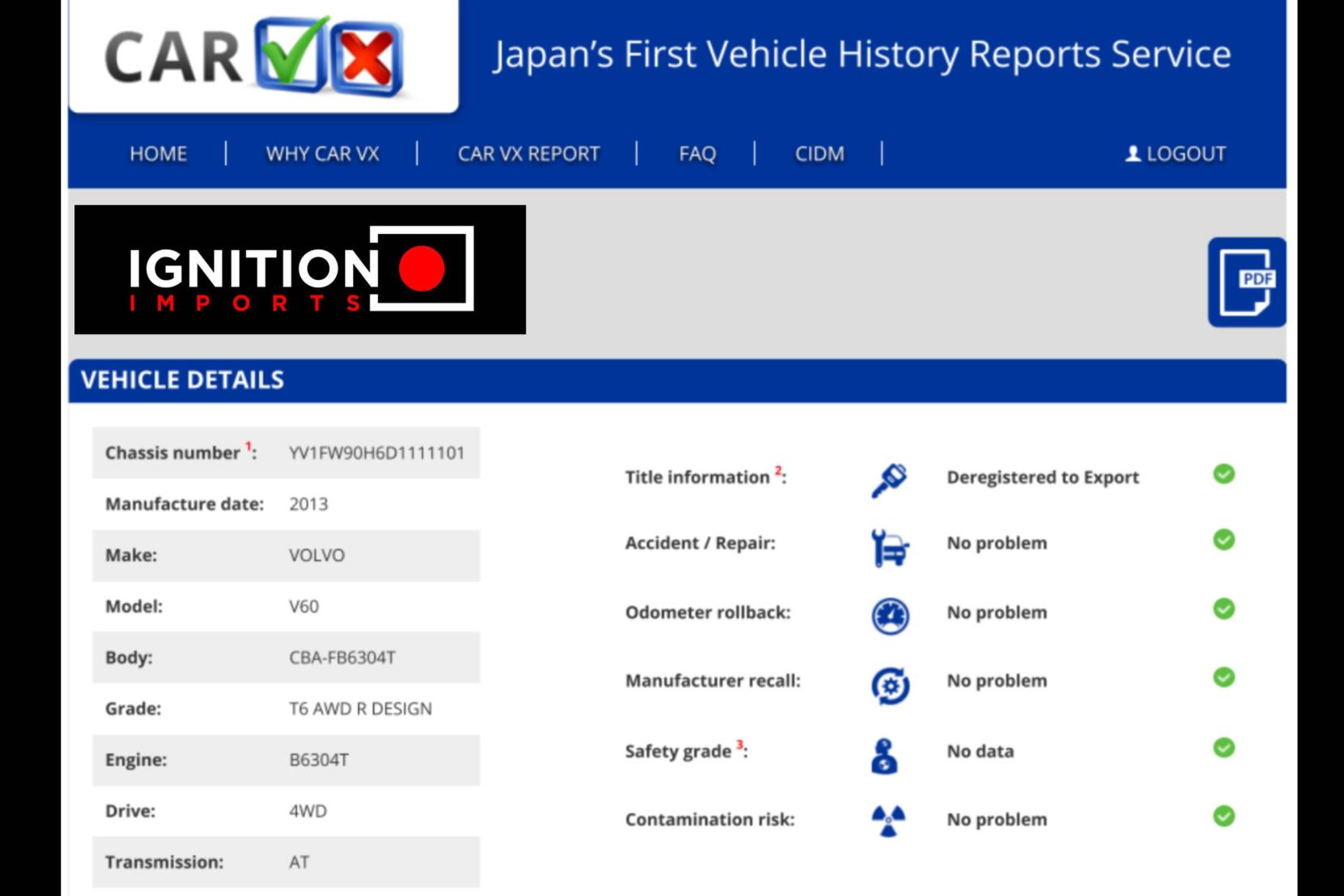Click grade value T6 AWD R DESIGN

[x=360, y=709]
